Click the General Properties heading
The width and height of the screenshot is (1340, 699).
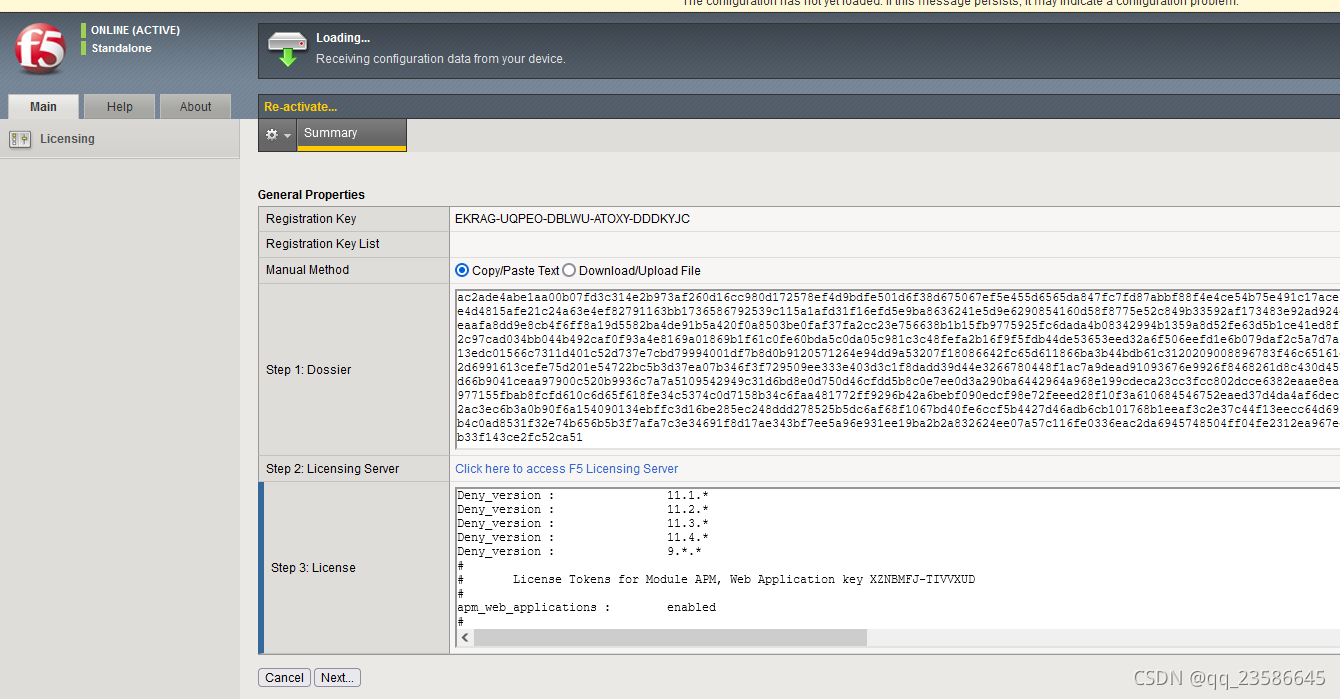(311, 195)
